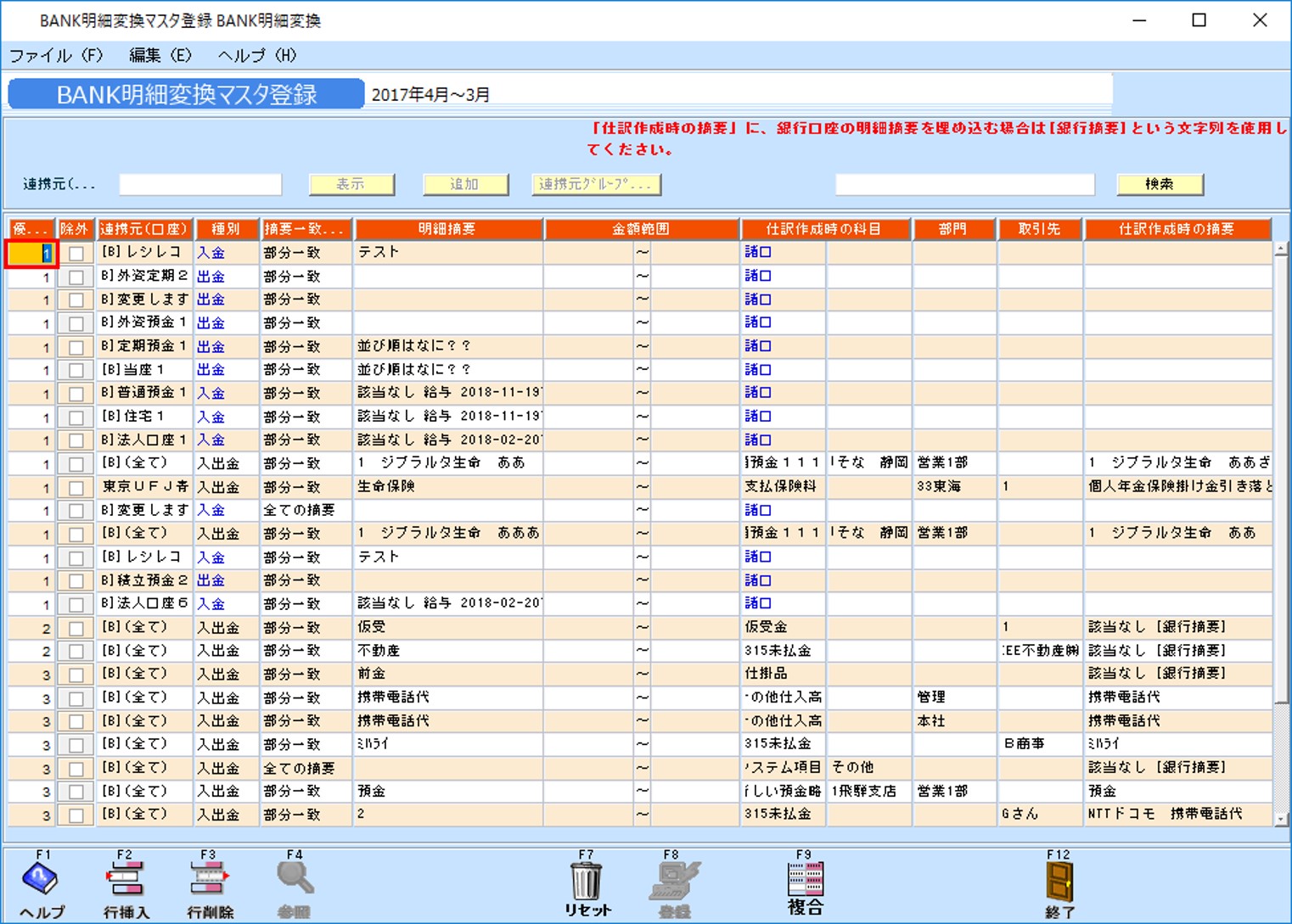Check the 除外 box for the first [B]レシレコ row
1292x924 pixels.
(x=75, y=252)
